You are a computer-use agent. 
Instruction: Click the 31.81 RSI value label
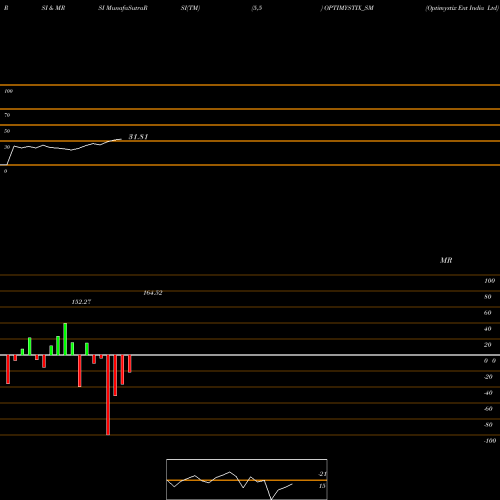[x=138, y=137]
